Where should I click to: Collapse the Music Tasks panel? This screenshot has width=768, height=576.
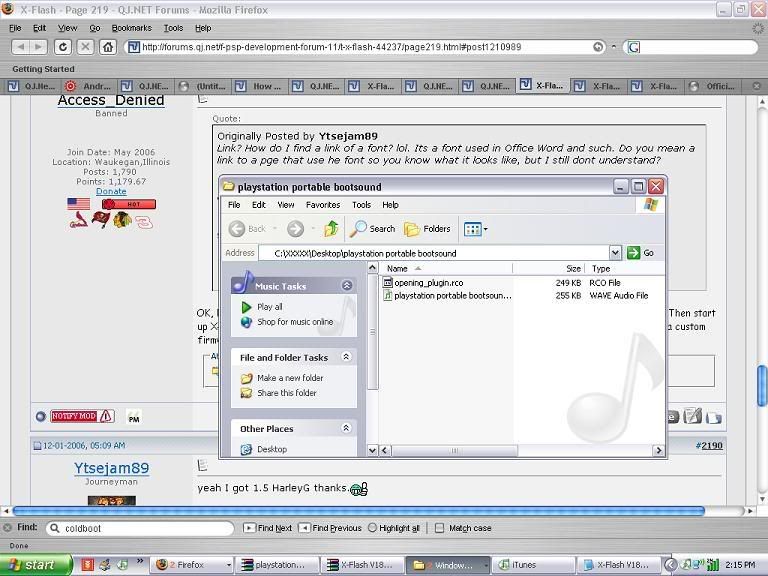click(347, 285)
